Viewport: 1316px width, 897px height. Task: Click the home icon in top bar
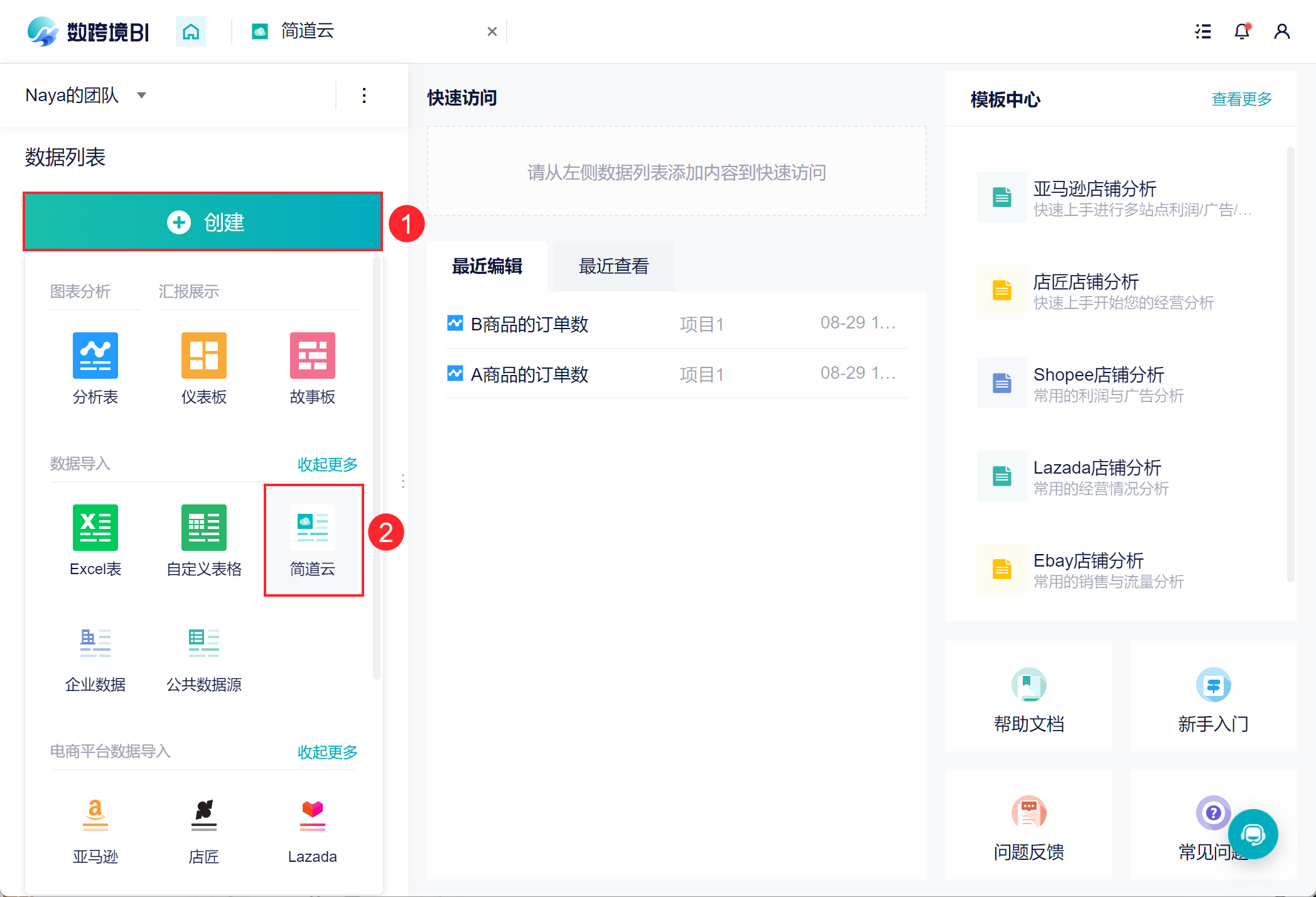191,31
